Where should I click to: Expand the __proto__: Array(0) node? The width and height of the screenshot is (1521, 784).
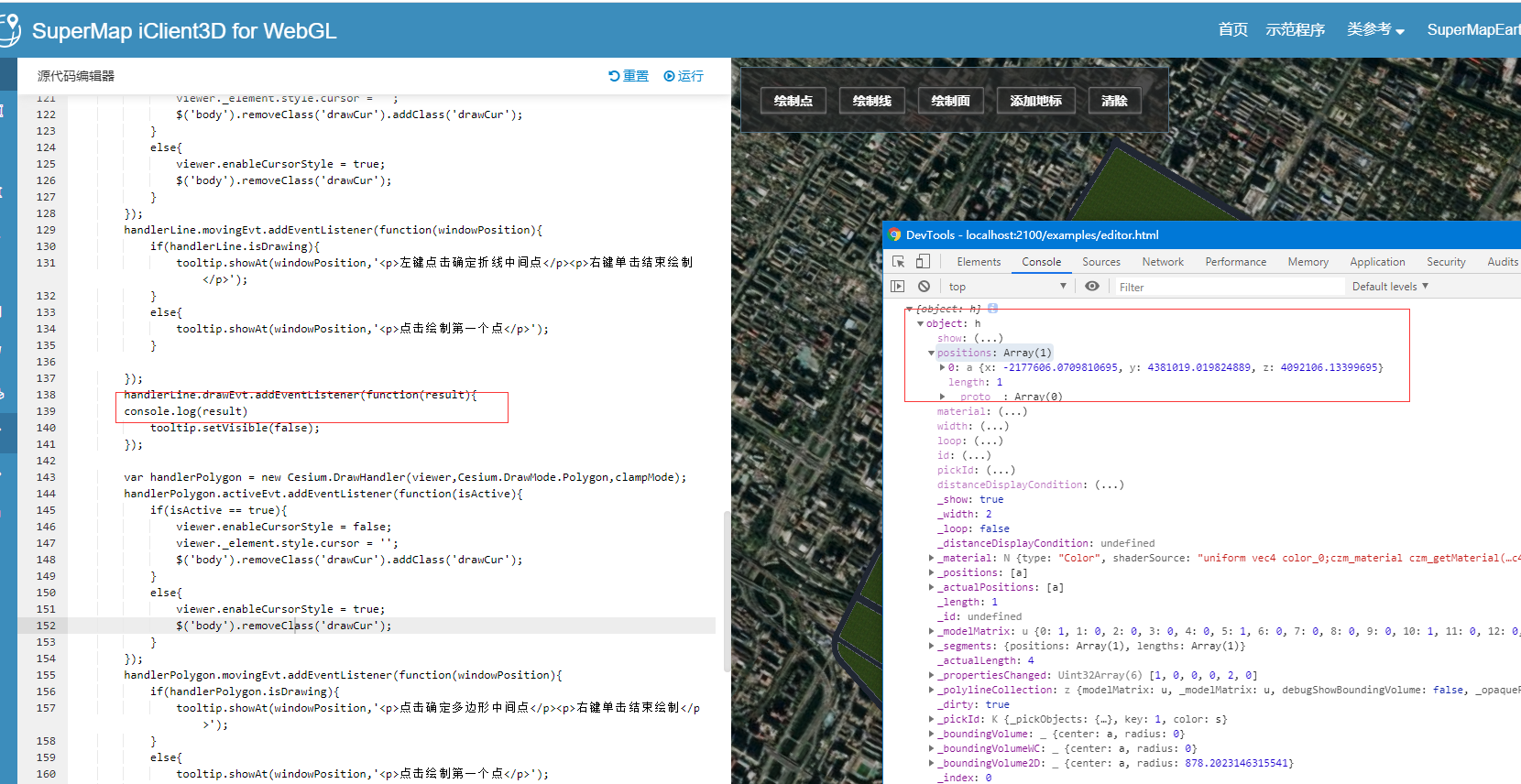pos(942,397)
